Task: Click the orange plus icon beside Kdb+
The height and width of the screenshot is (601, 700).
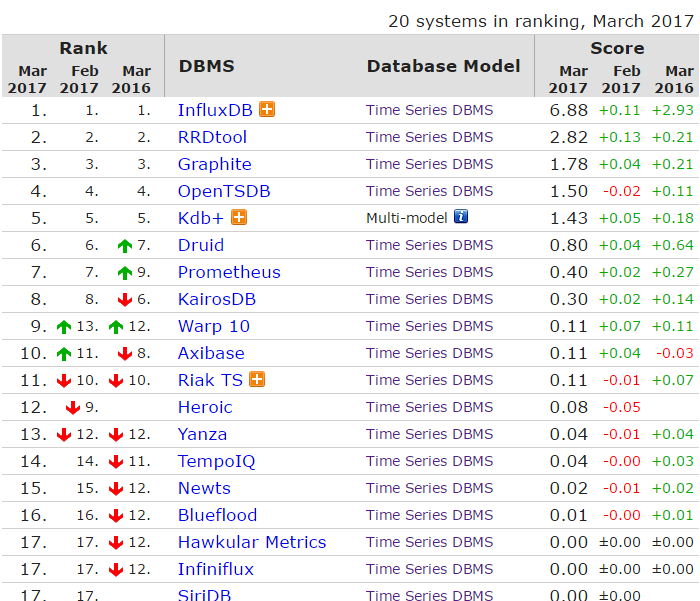Action: pyautogui.click(x=239, y=217)
